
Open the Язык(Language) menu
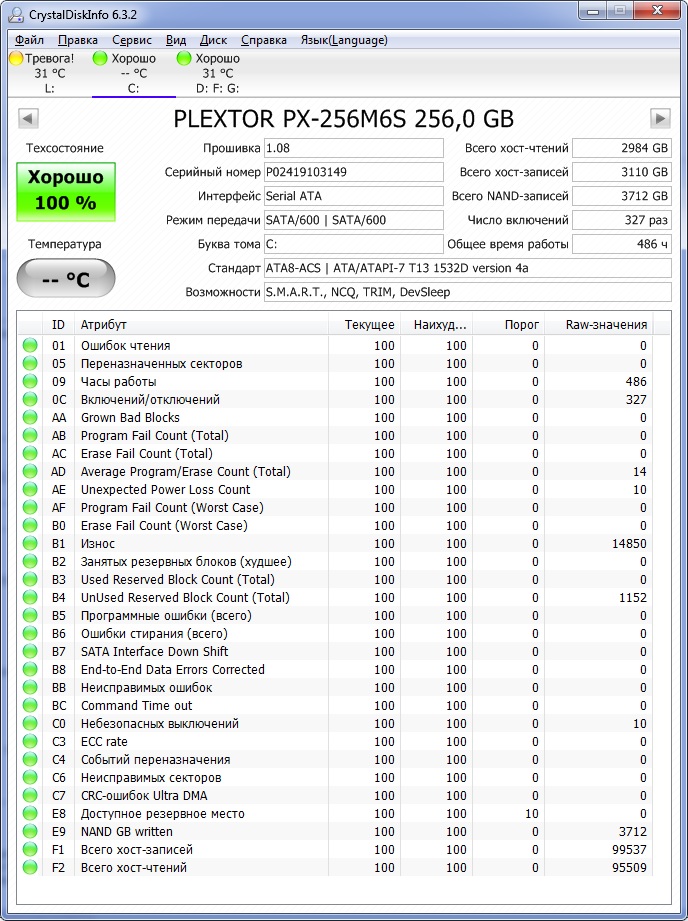(x=344, y=40)
